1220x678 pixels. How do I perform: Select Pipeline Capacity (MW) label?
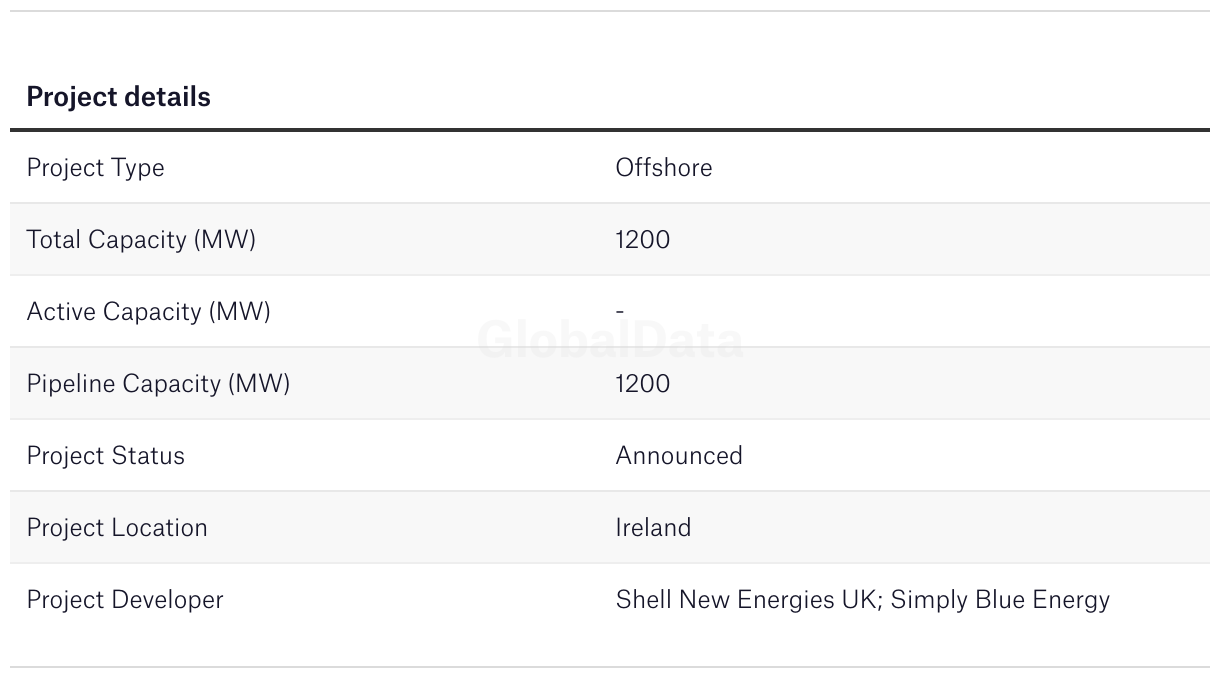(158, 384)
